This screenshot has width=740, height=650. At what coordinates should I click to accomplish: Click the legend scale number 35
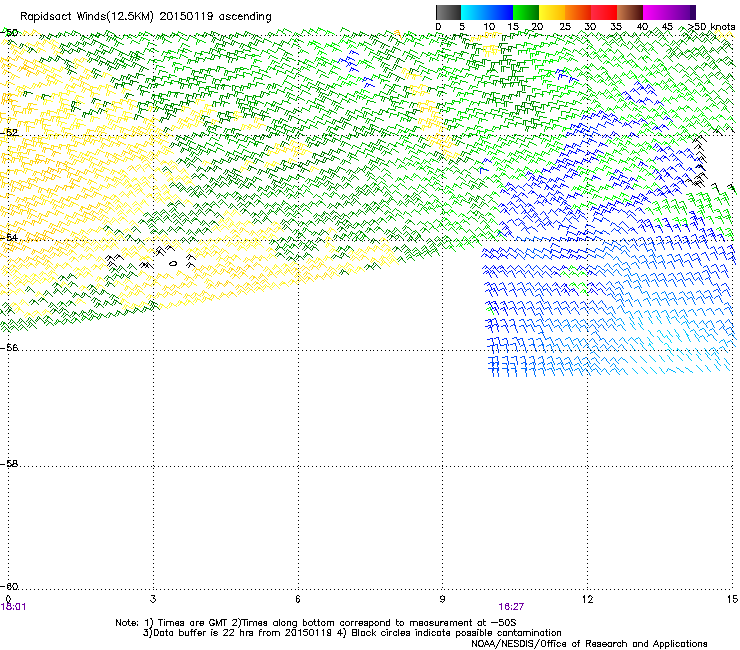click(616, 27)
